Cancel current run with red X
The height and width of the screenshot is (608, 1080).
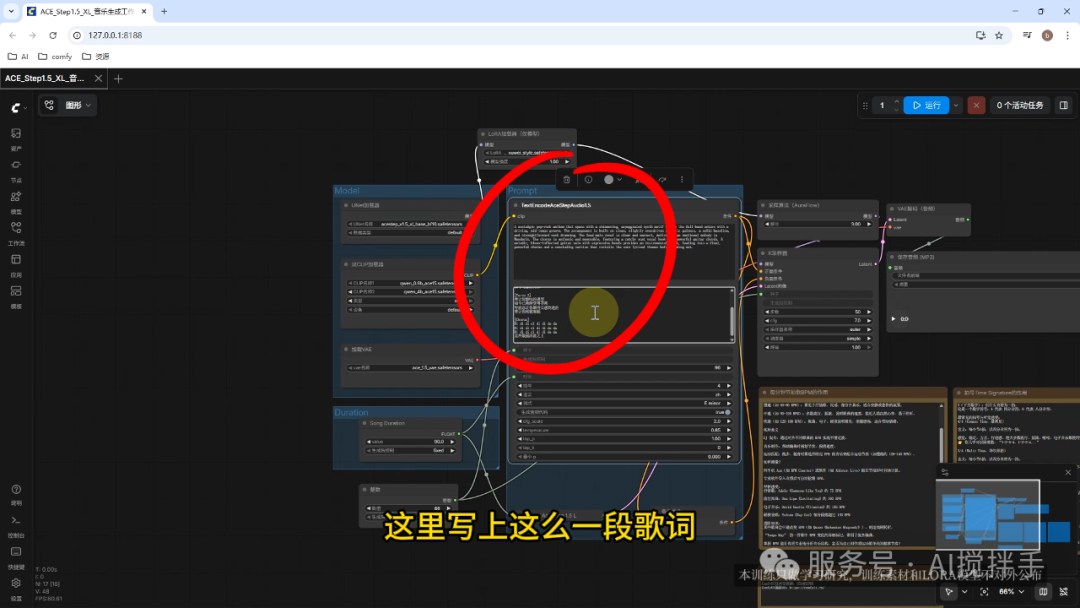(x=976, y=105)
